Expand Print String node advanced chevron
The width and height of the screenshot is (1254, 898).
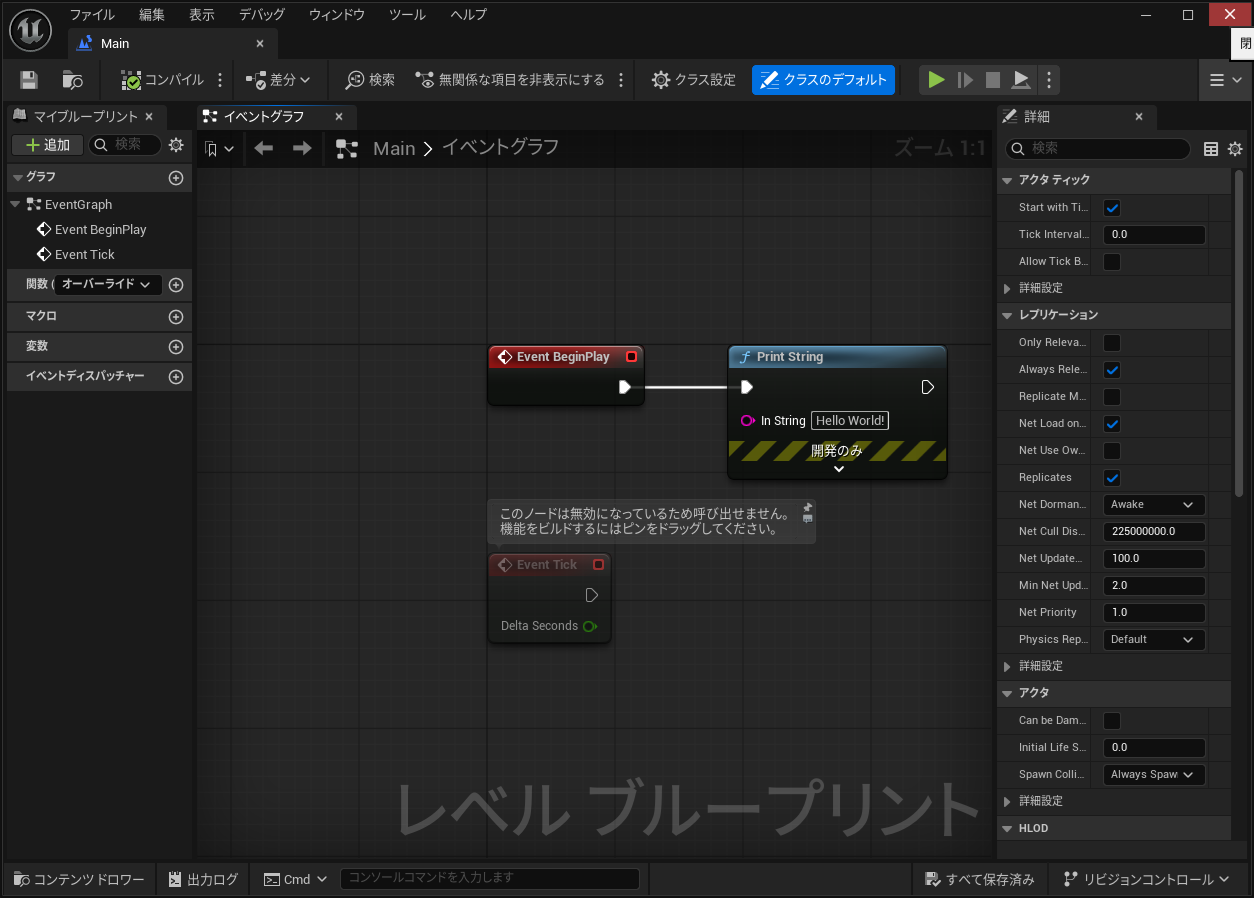pyautogui.click(x=838, y=469)
